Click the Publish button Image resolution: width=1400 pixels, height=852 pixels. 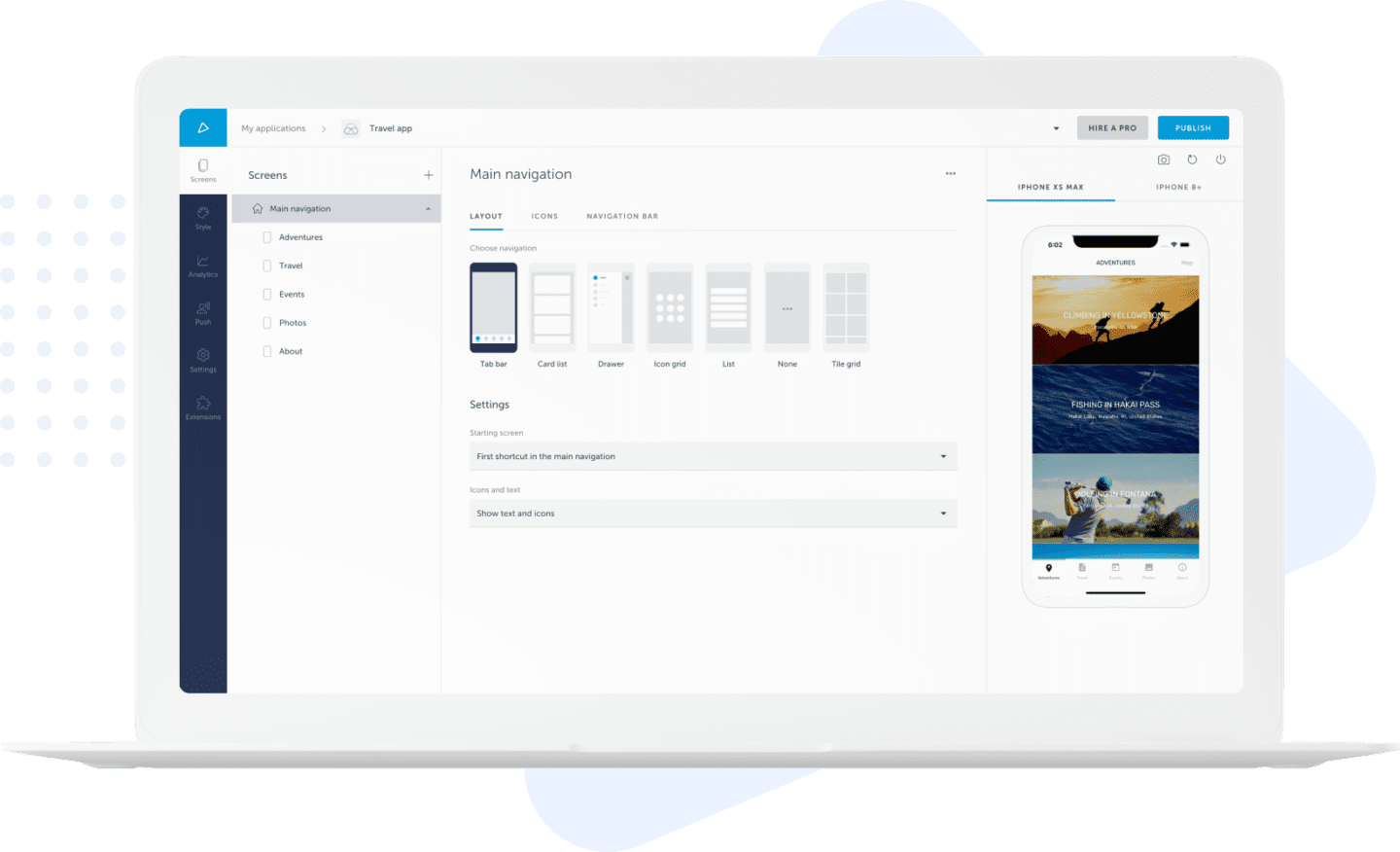1193,127
